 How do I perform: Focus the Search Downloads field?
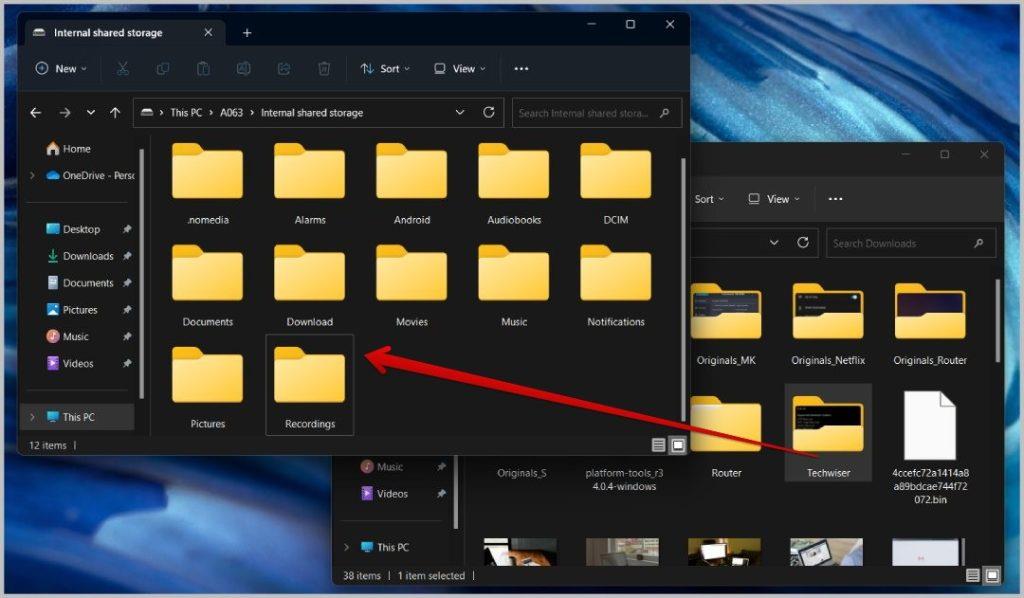[911, 243]
